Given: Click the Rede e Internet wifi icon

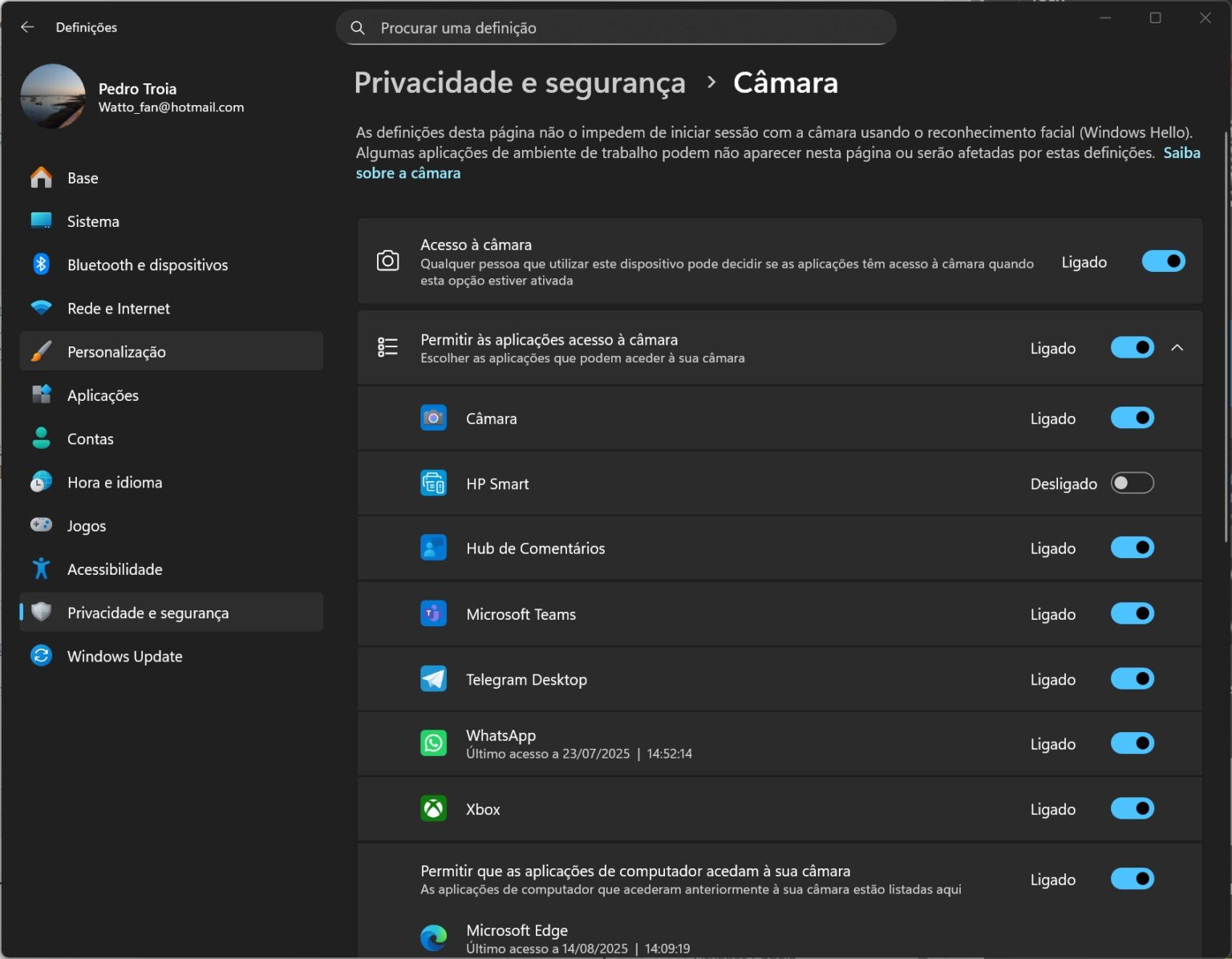Looking at the screenshot, I should [42, 308].
